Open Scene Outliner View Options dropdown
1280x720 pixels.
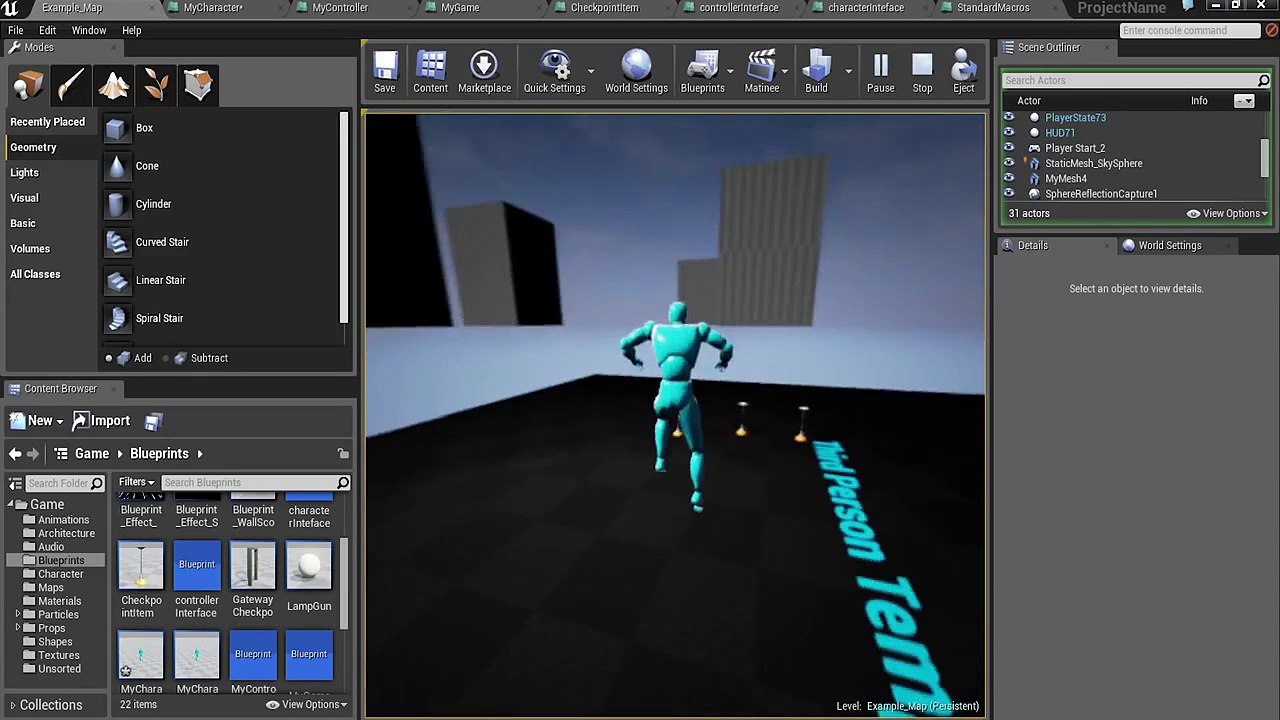point(1227,213)
